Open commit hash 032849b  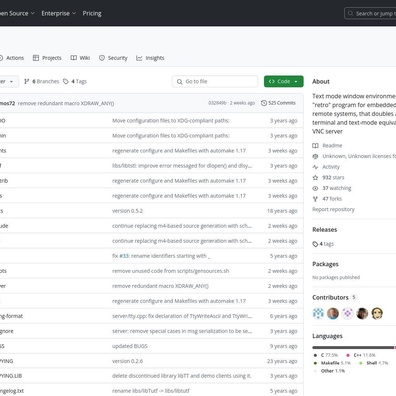point(217,103)
